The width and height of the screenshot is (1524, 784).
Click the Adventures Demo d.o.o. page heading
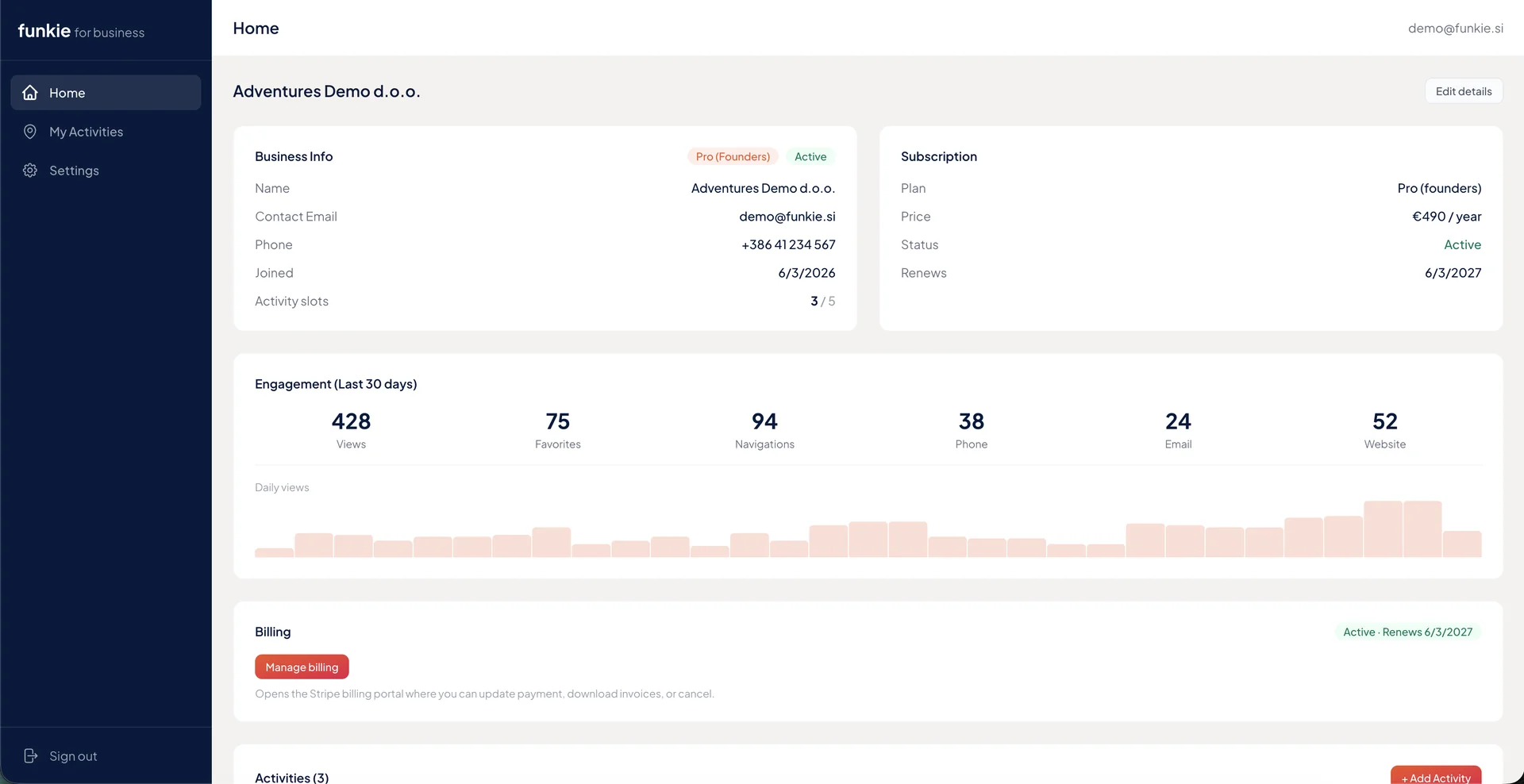coord(326,91)
